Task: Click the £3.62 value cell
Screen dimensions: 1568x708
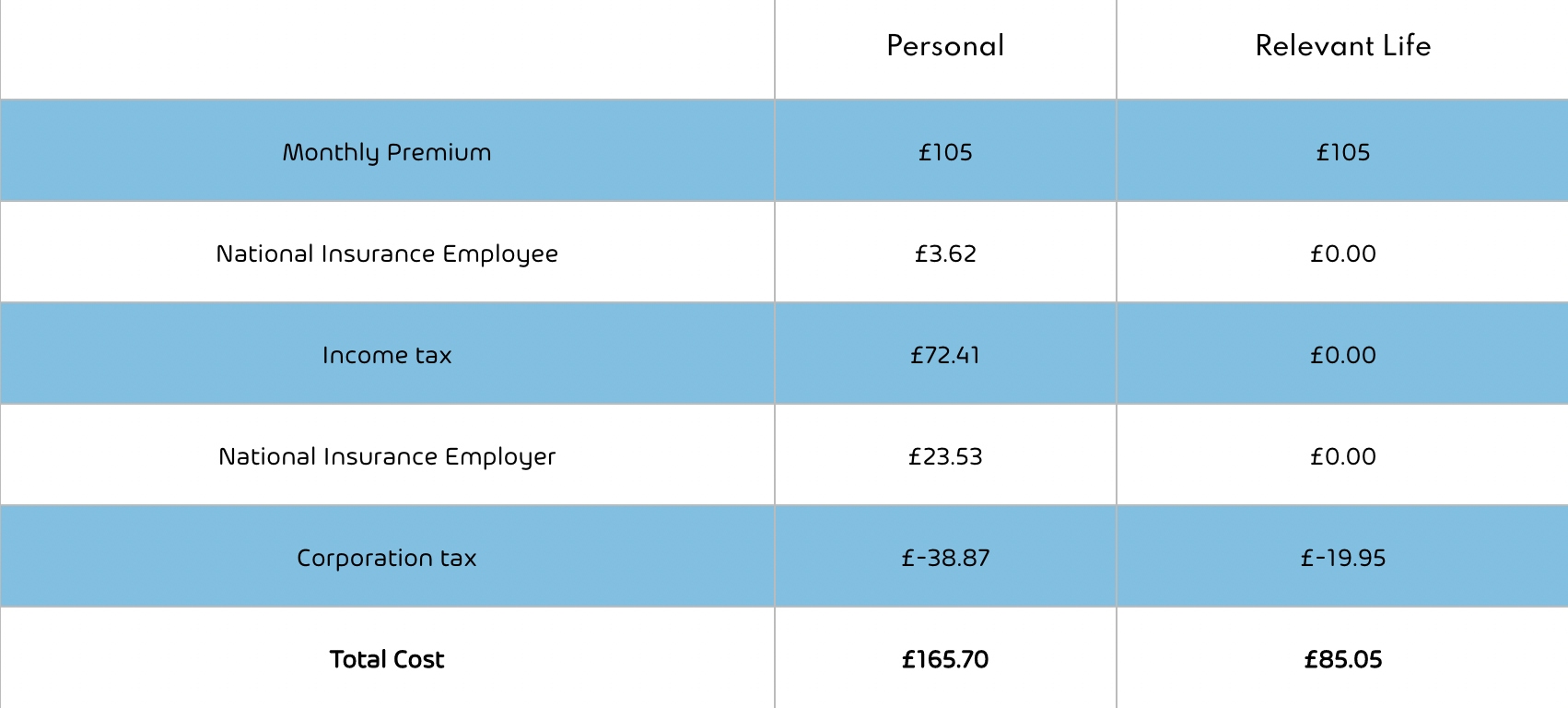Action: [945, 254]
